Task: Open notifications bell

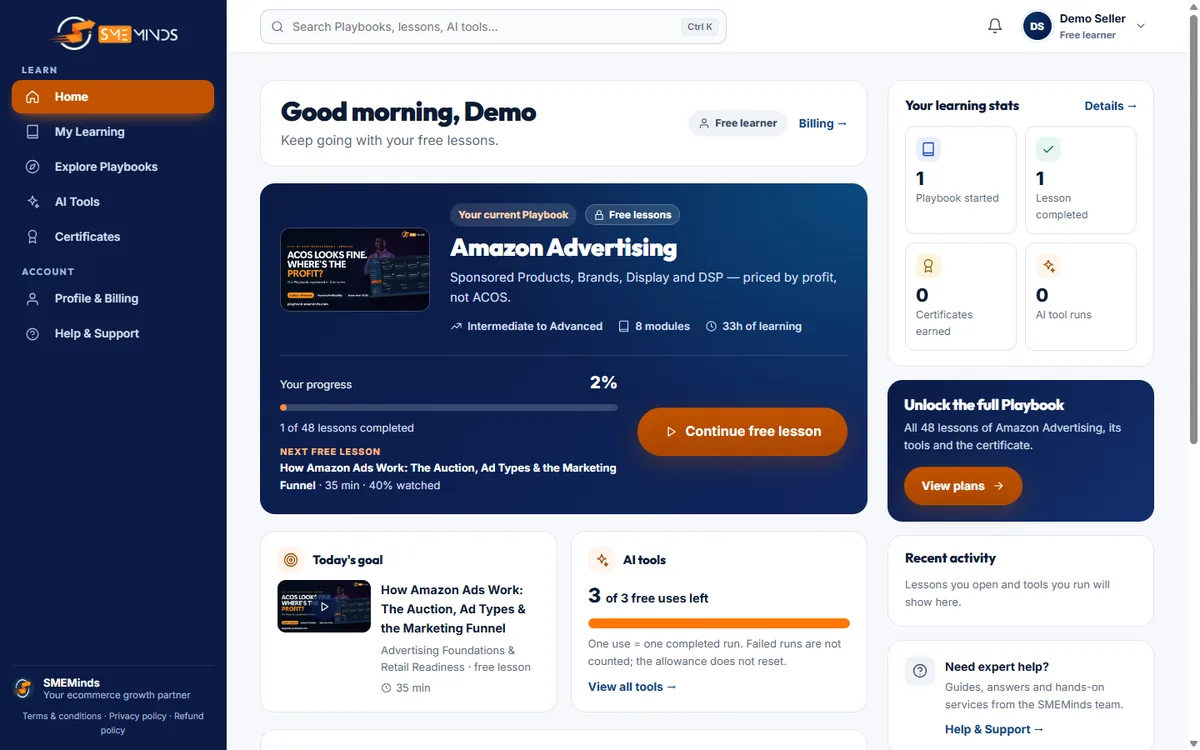Action: [995, 26]
